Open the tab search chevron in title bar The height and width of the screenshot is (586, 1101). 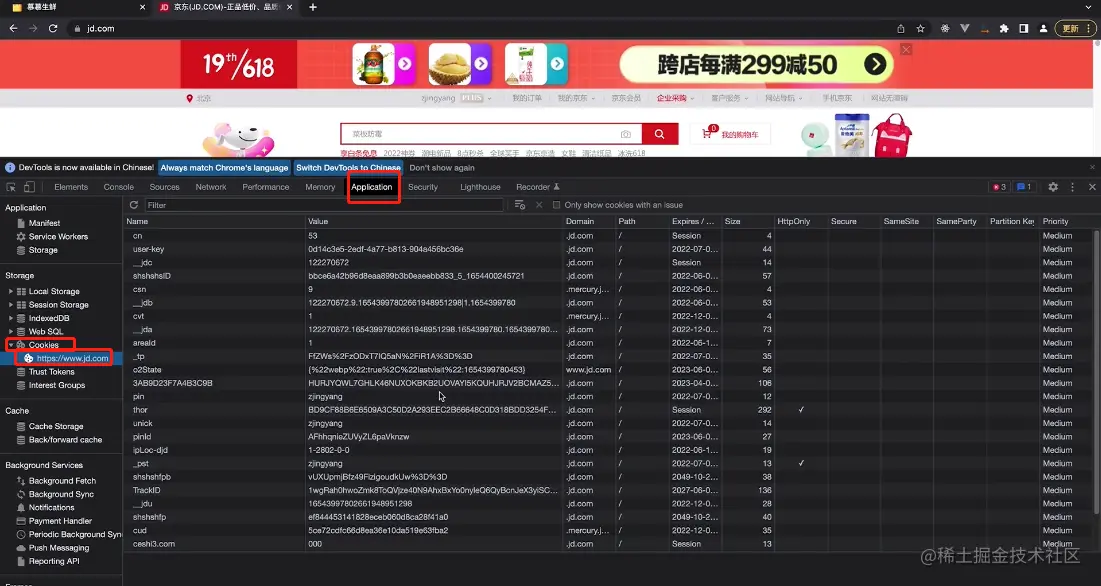[1088, 7]
